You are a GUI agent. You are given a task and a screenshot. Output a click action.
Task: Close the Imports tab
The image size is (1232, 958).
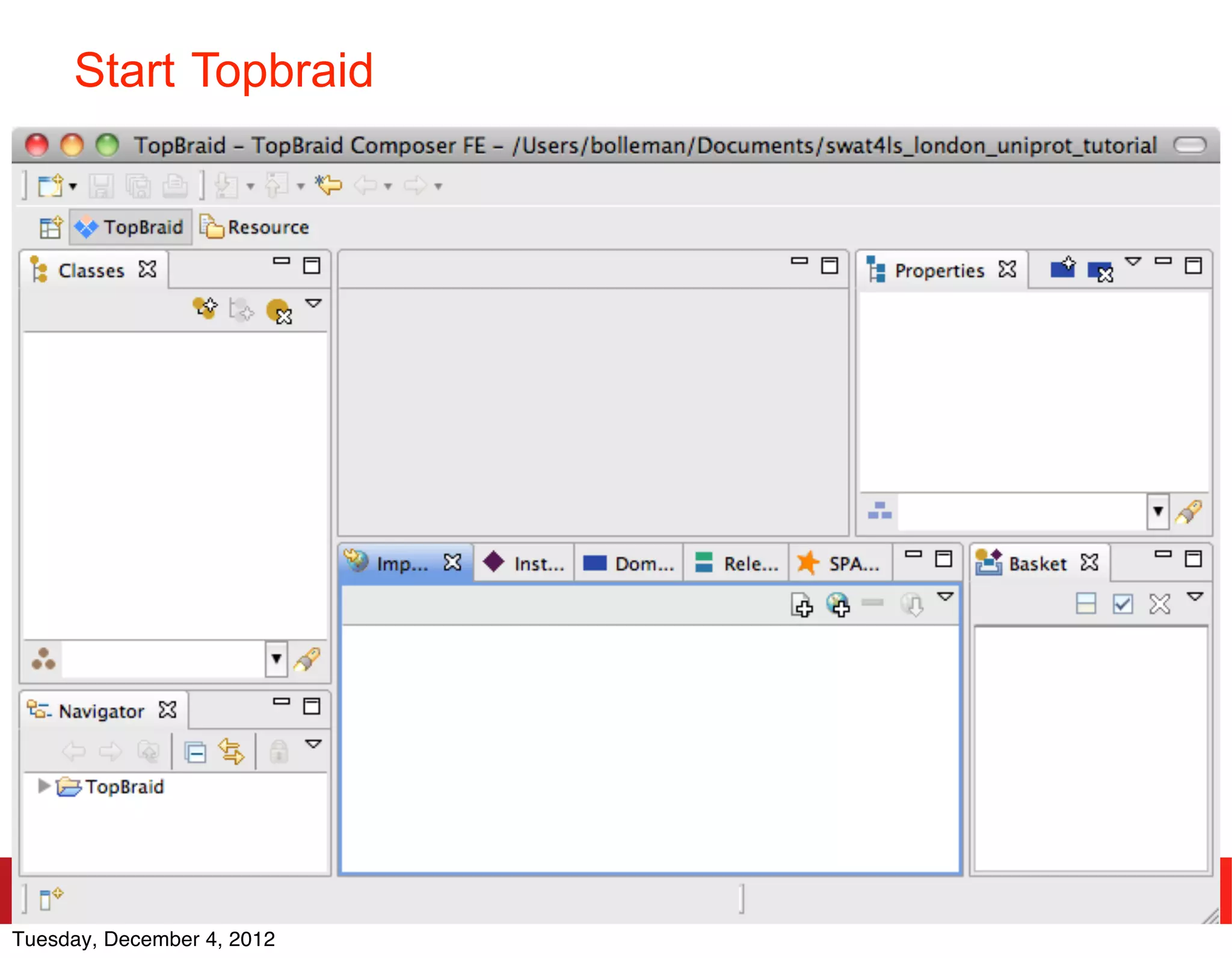click(452, 562)
